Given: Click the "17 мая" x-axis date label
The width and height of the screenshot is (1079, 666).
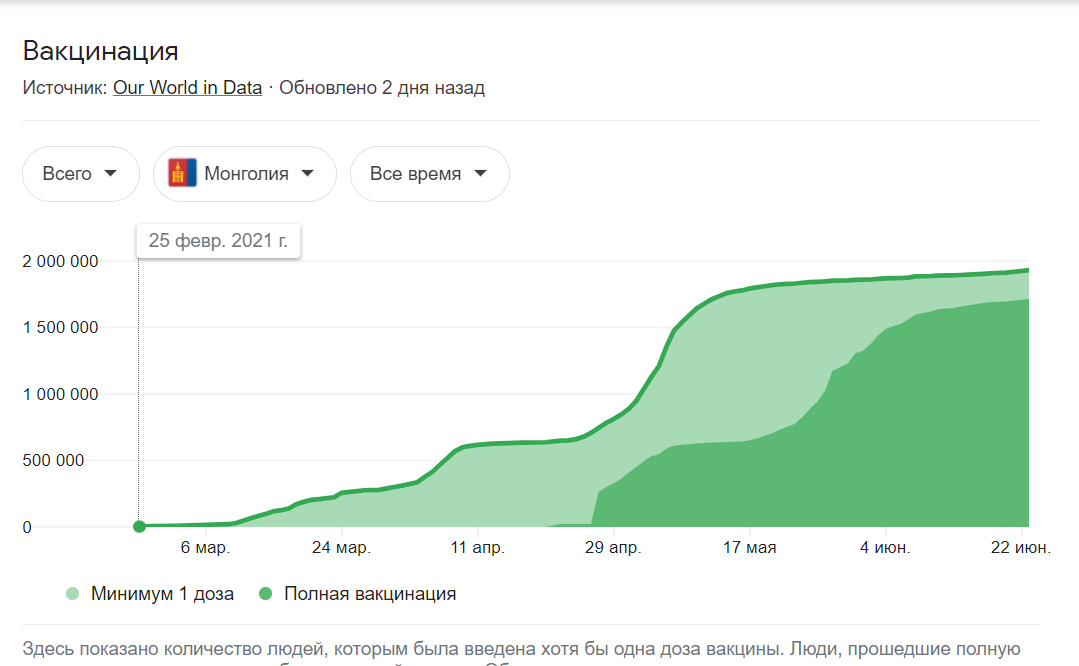Looking at the screenshot, I should point(749,548).
